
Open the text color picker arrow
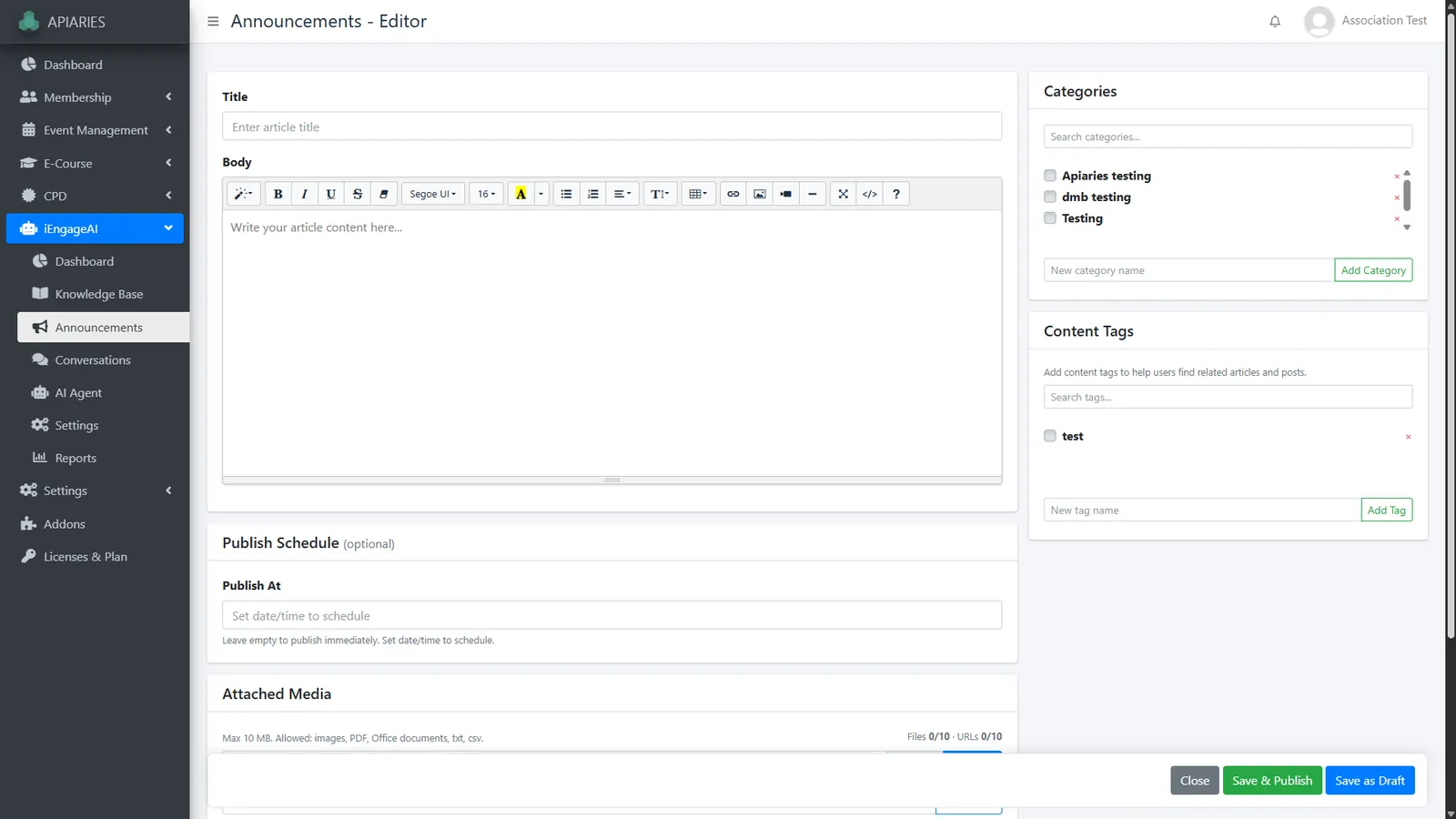coord(541,194)
